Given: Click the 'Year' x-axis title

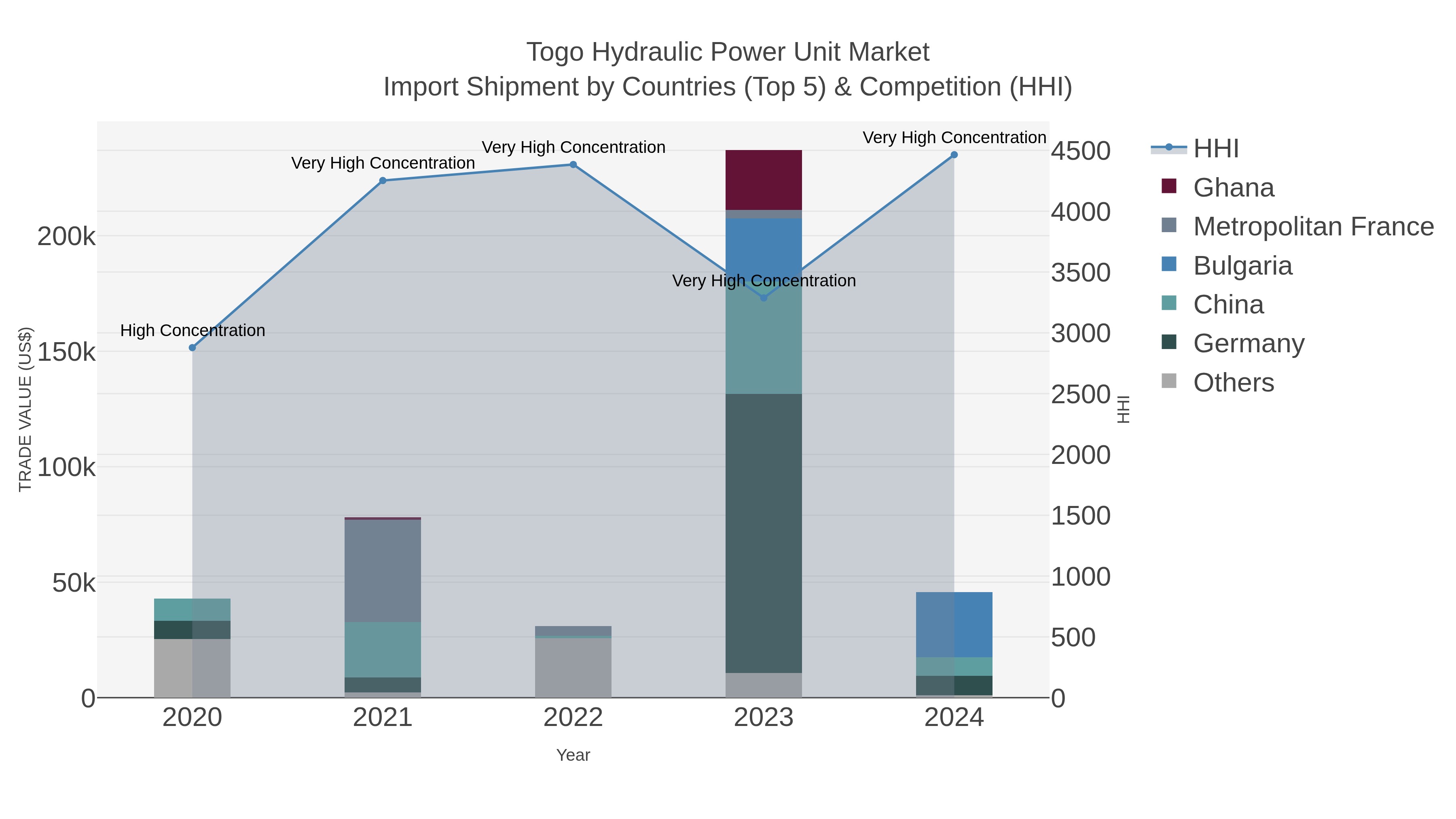Looking at the screenshot, I should point(573,755).
